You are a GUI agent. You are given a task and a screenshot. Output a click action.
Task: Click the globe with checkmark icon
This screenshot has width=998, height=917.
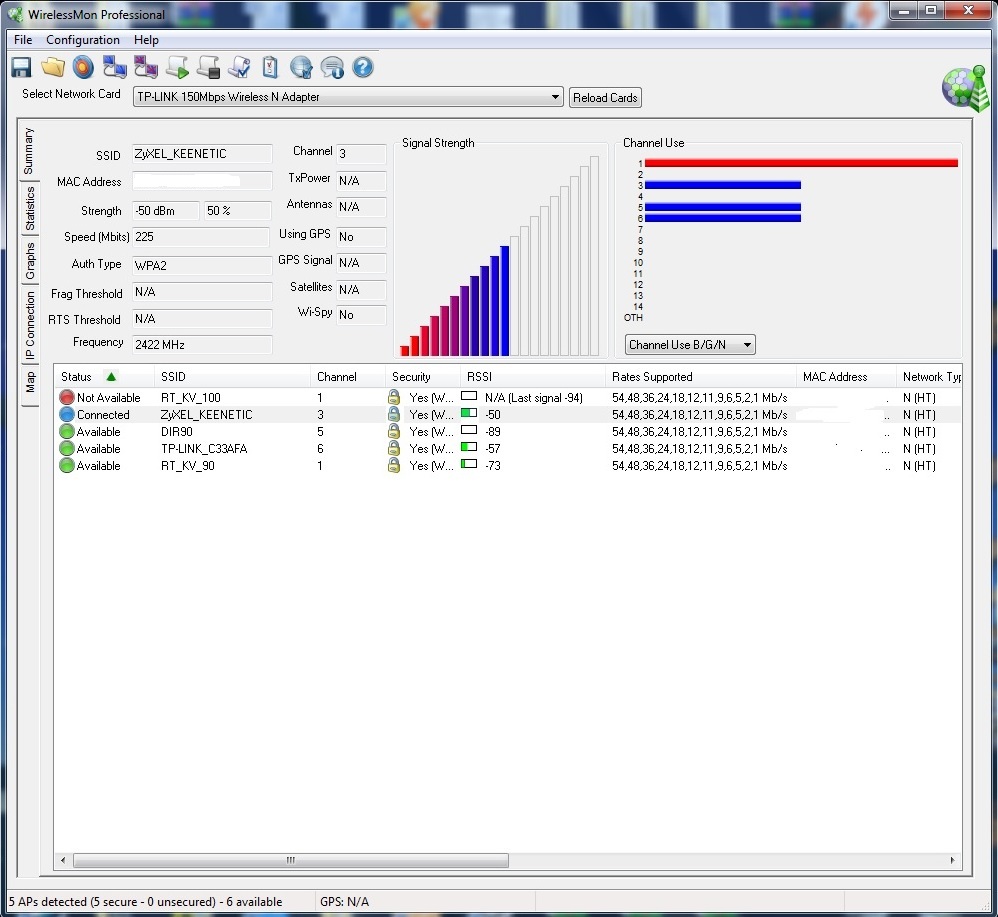coord(301,67)
